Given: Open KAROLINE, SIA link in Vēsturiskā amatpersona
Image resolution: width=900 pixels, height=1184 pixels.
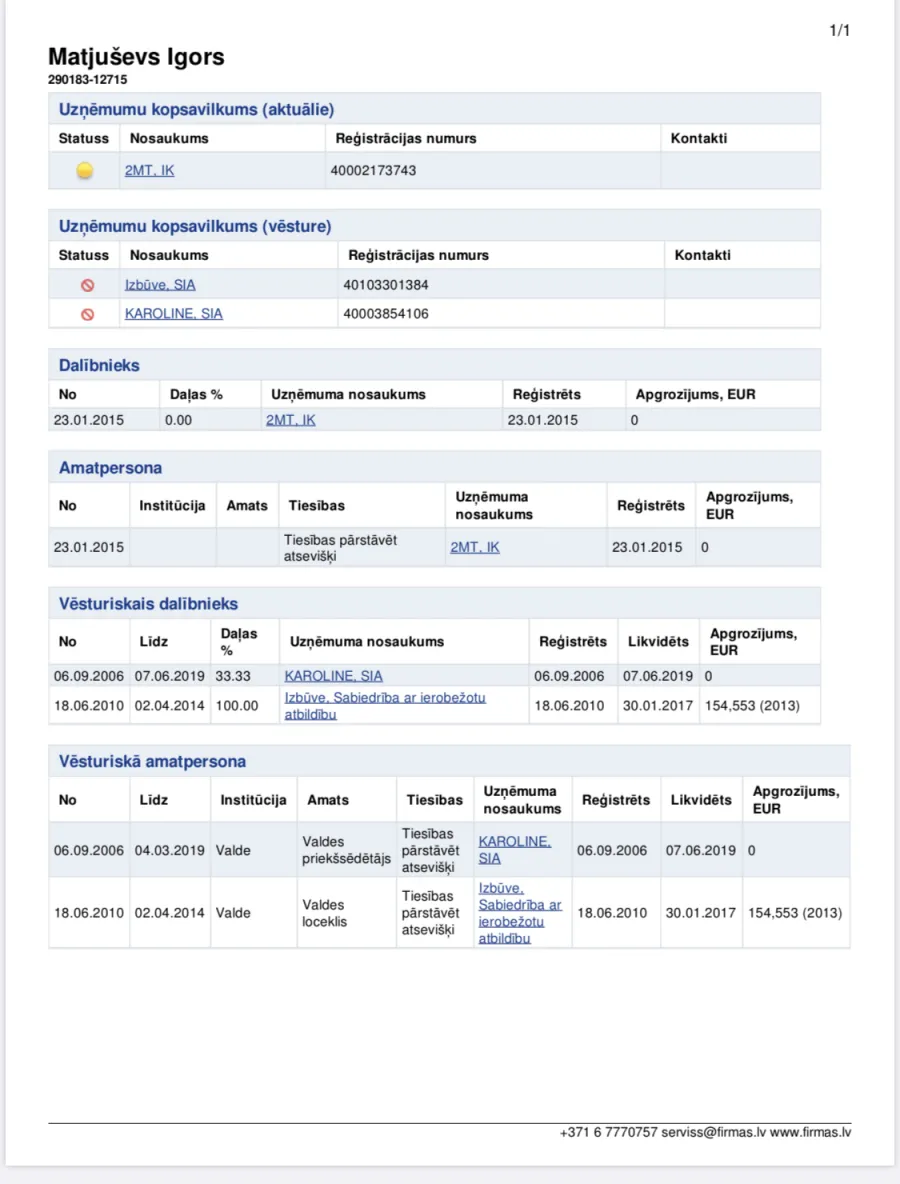Looking at the screenshot, I should coord(515,849).
